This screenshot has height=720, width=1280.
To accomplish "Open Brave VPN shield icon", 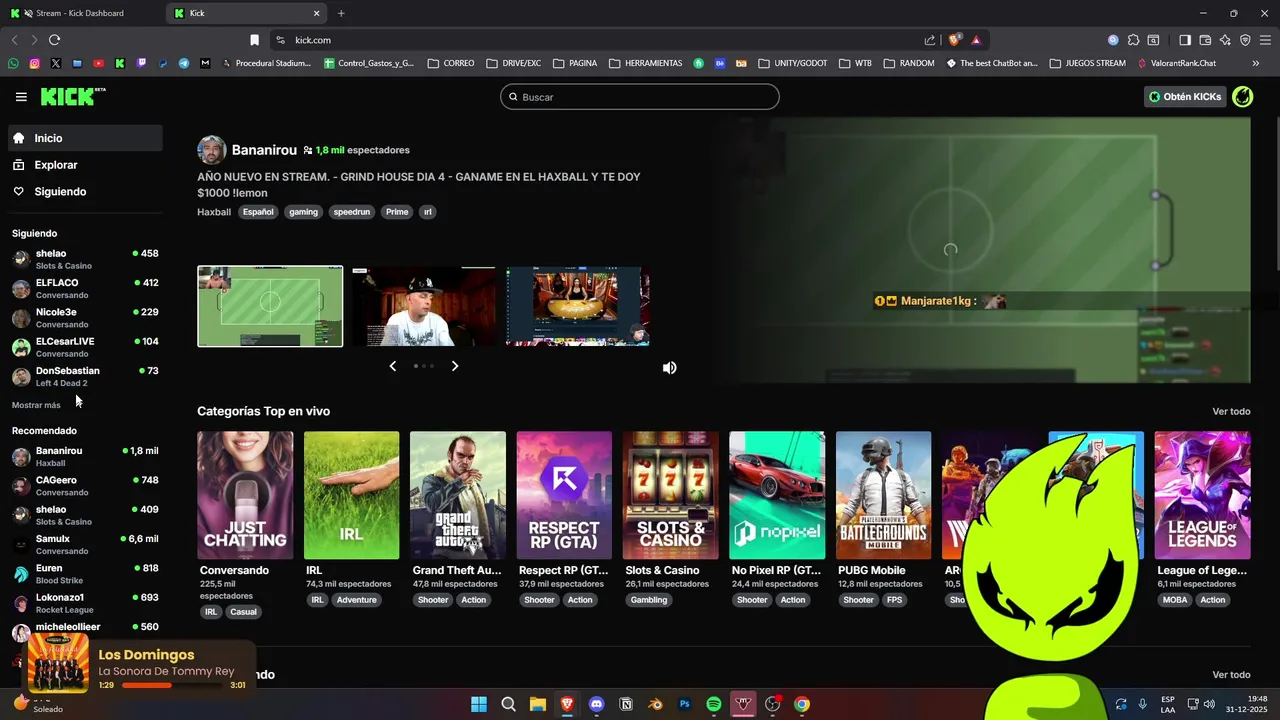I will click(1245, 40).
